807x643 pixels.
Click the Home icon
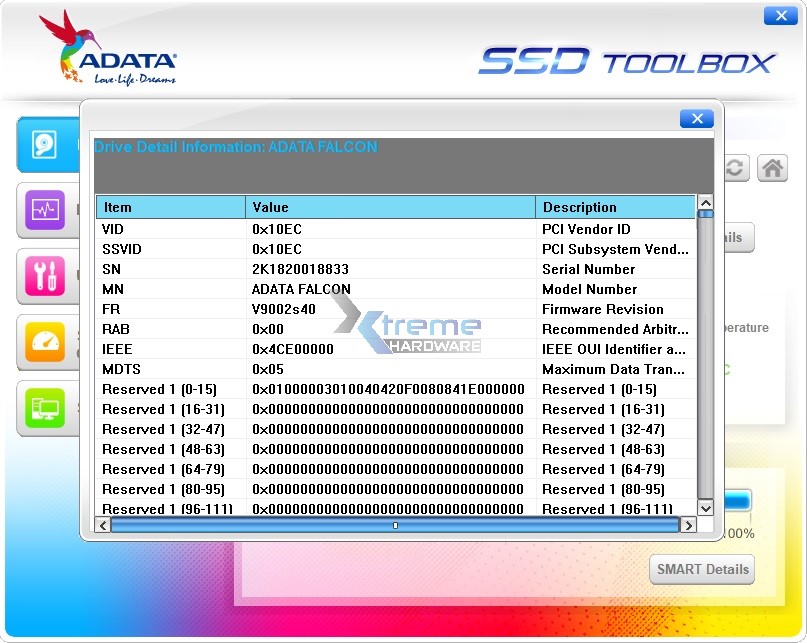coord(771,168)
